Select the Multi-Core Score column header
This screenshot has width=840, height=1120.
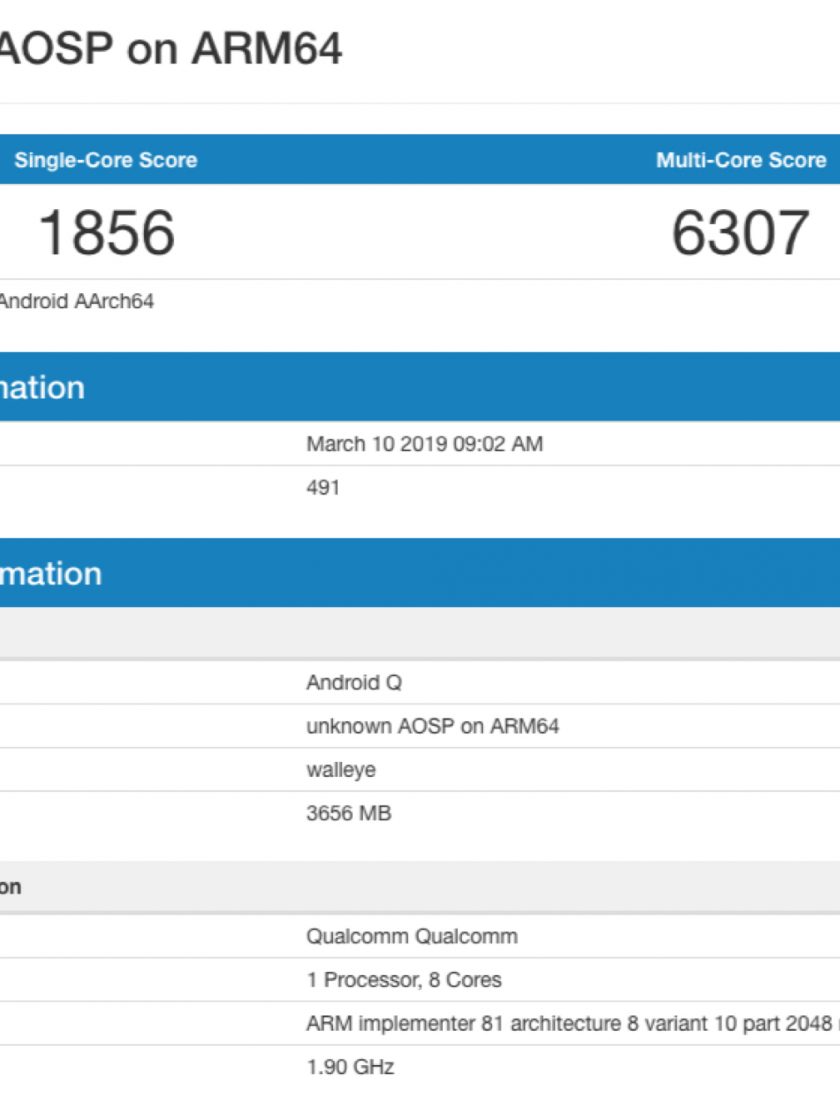(740, 160)
